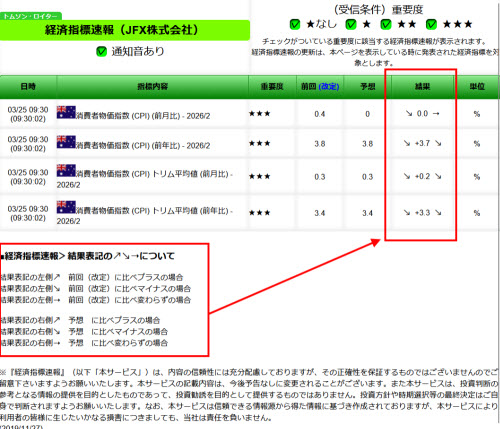Click the 改定 link in header
The width and height of the screenshot is (500, 429).
pyautogui.click(x=329, y=87)
